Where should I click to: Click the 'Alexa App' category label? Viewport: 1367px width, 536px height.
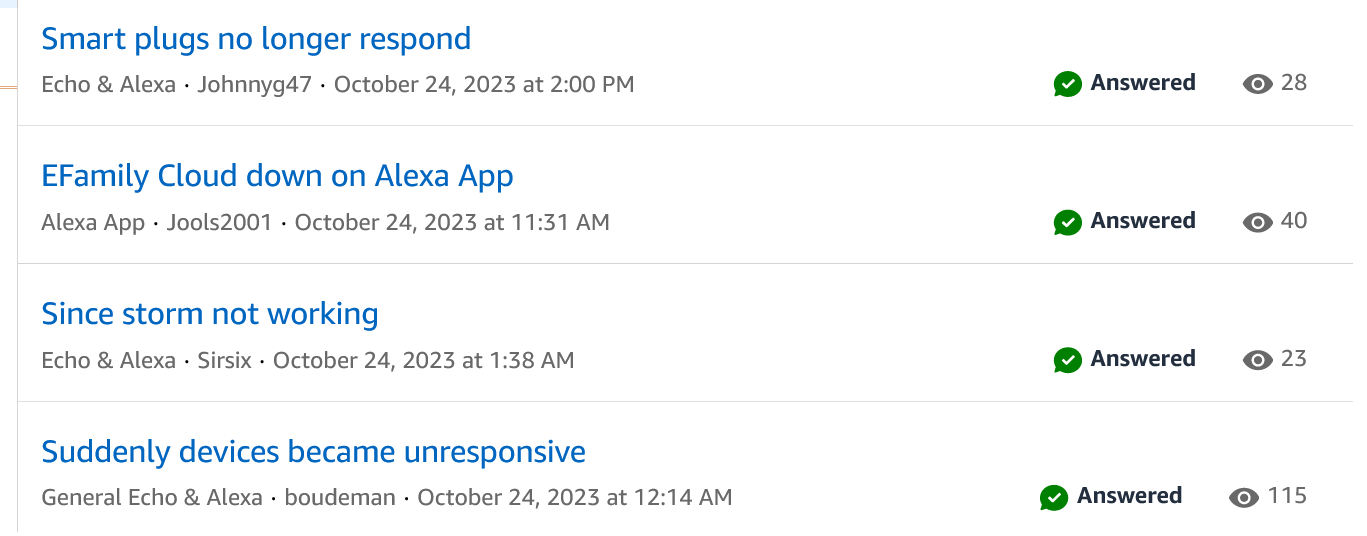click(x=93, y=222)
